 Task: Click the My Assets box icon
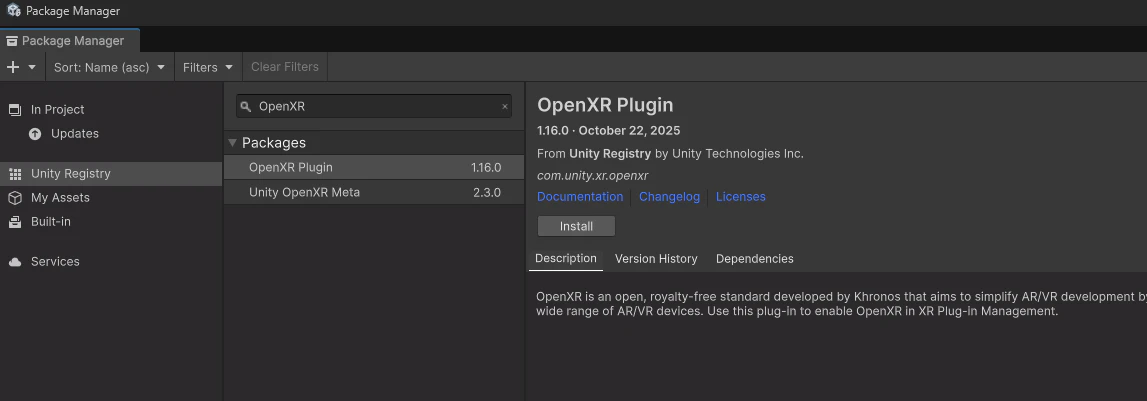(15, 198)
